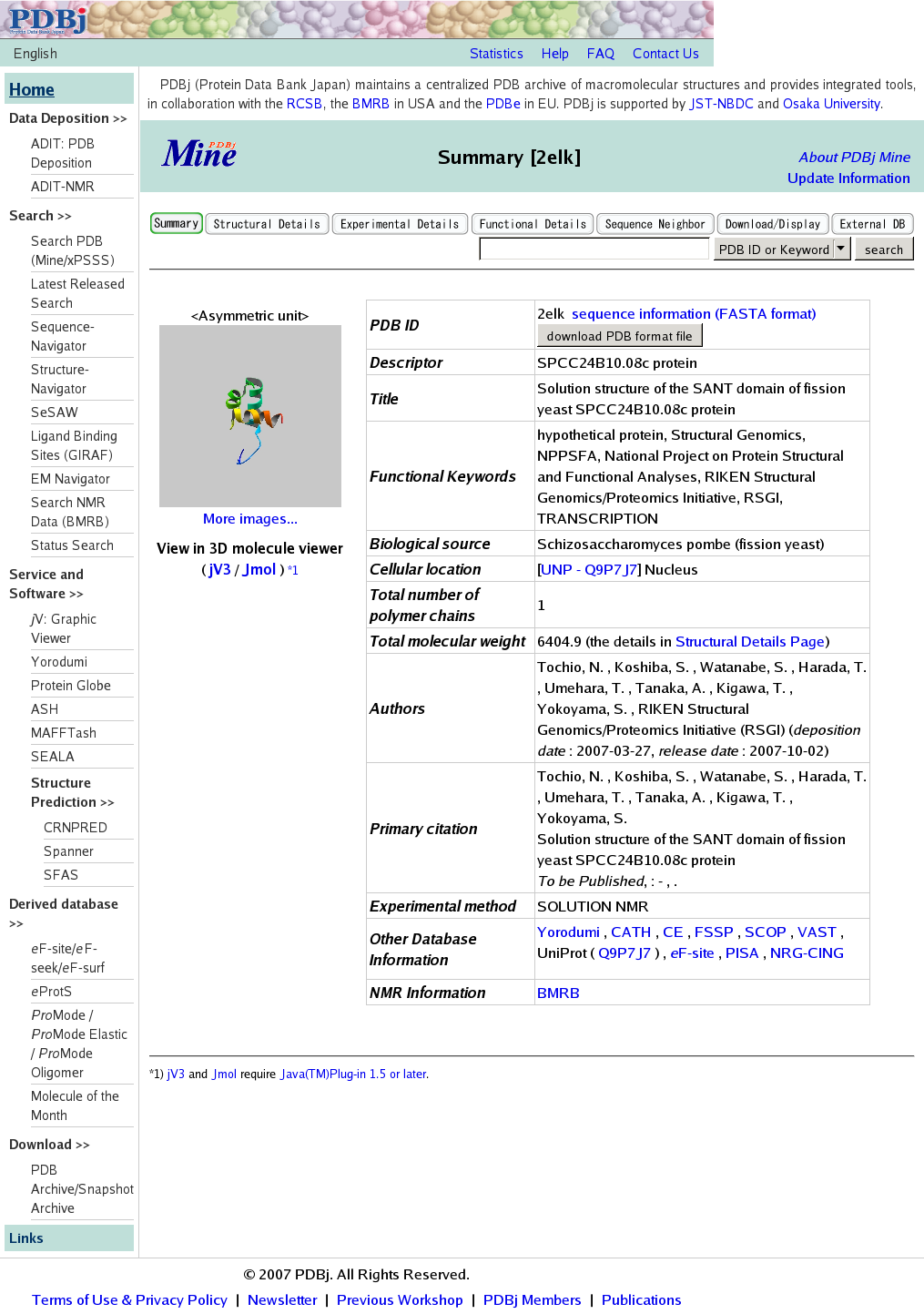Go to Home in the sidebar
The width and height of the screenshot is (924, 1314).
32,89
